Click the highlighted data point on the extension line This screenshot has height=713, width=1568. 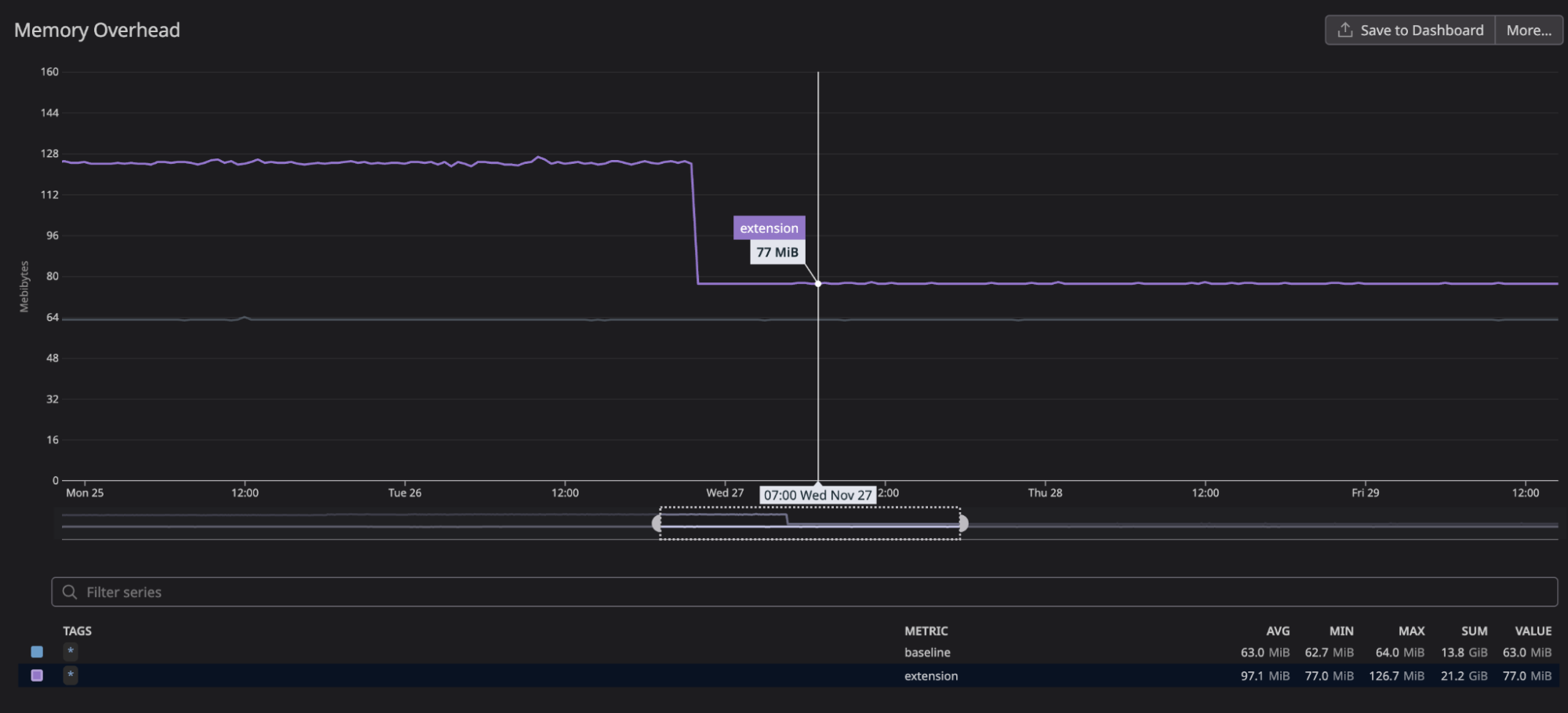click(818, 282)
